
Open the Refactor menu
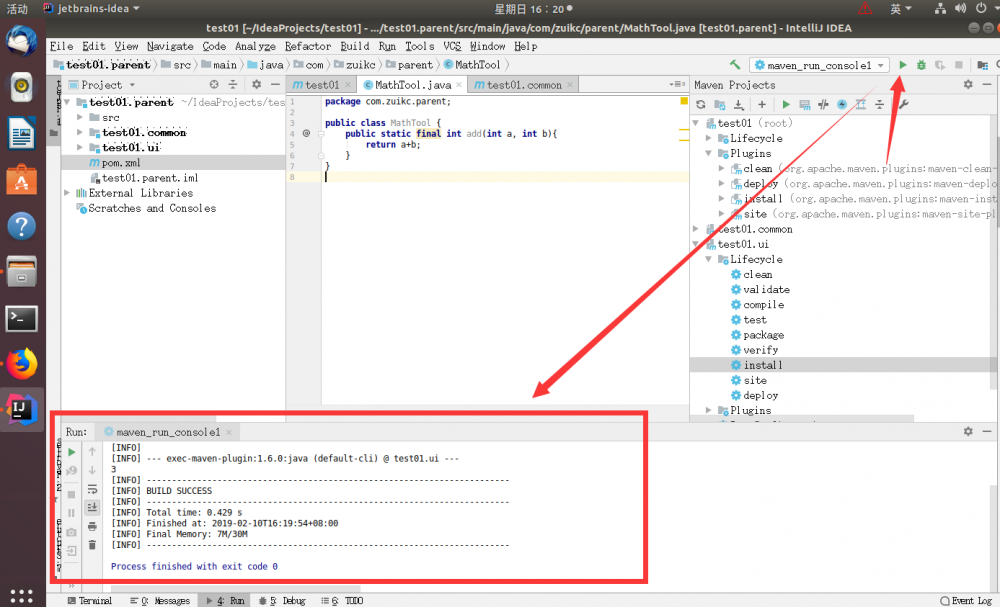coord(307,46)
